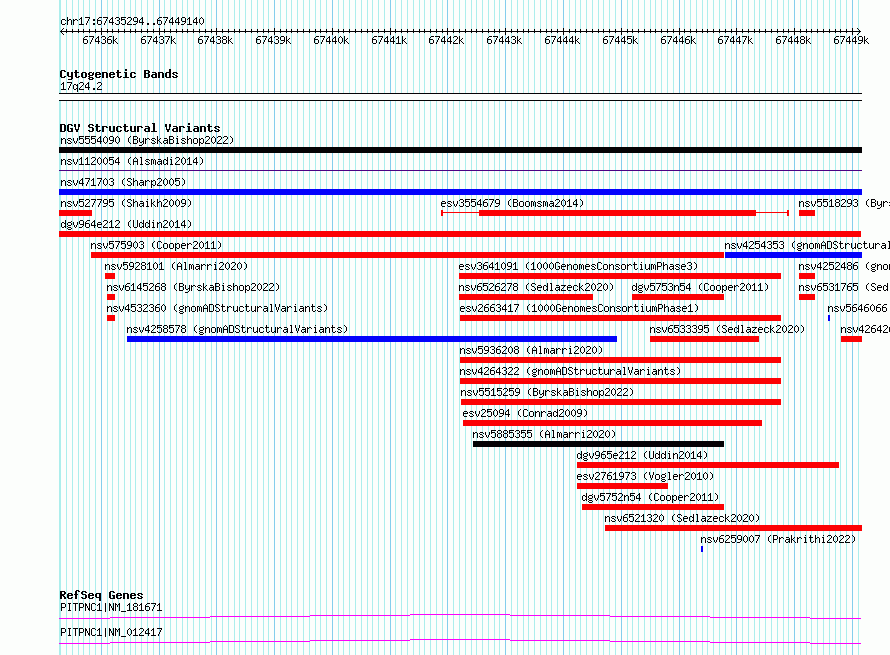The image size is (890, 655).
Task: Select PITPNC1|NM_181671 gene label
Action: point(111,607)
